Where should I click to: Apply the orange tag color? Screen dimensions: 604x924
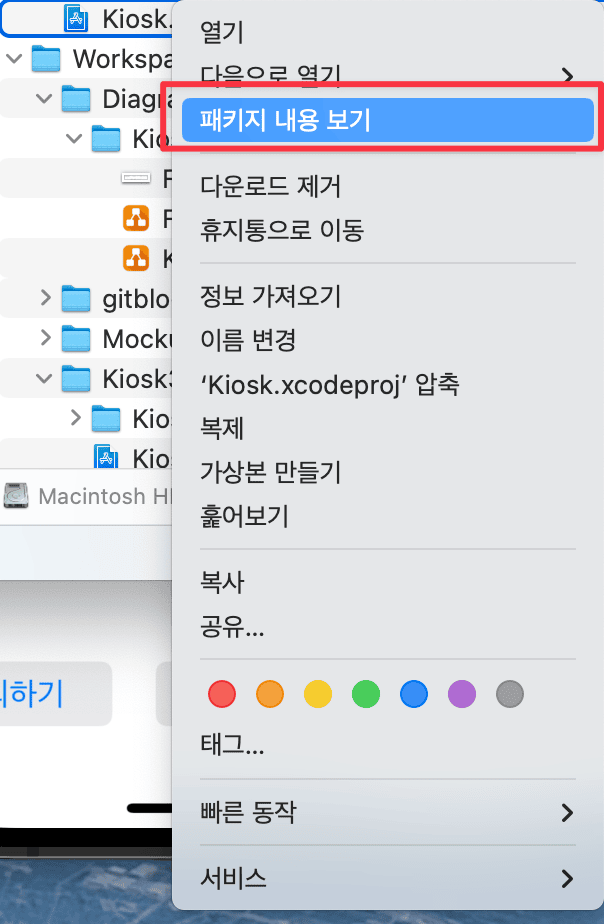click(270, 694)
